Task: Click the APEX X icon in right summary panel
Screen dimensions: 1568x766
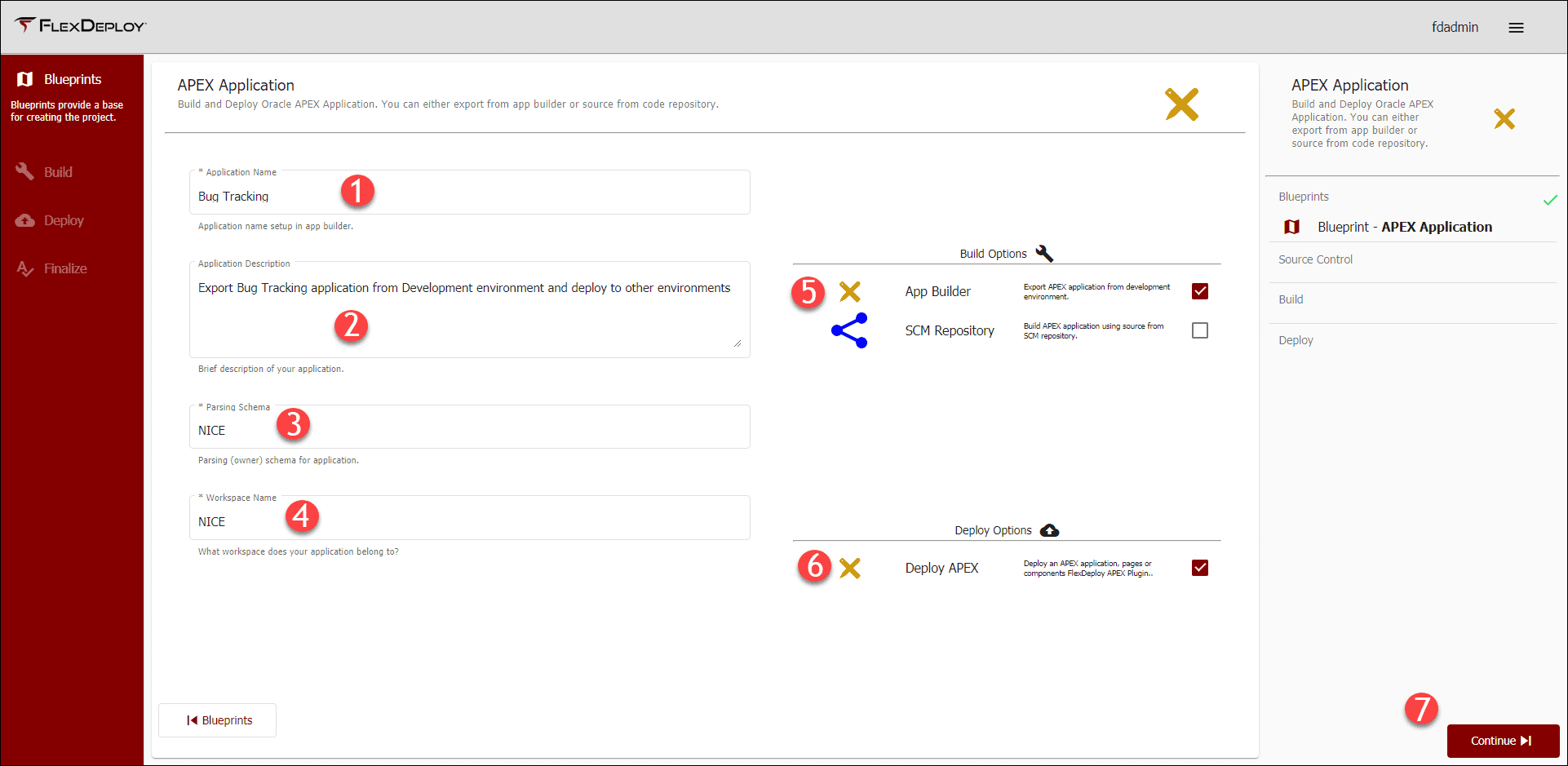Action: tap(1504, 119)
